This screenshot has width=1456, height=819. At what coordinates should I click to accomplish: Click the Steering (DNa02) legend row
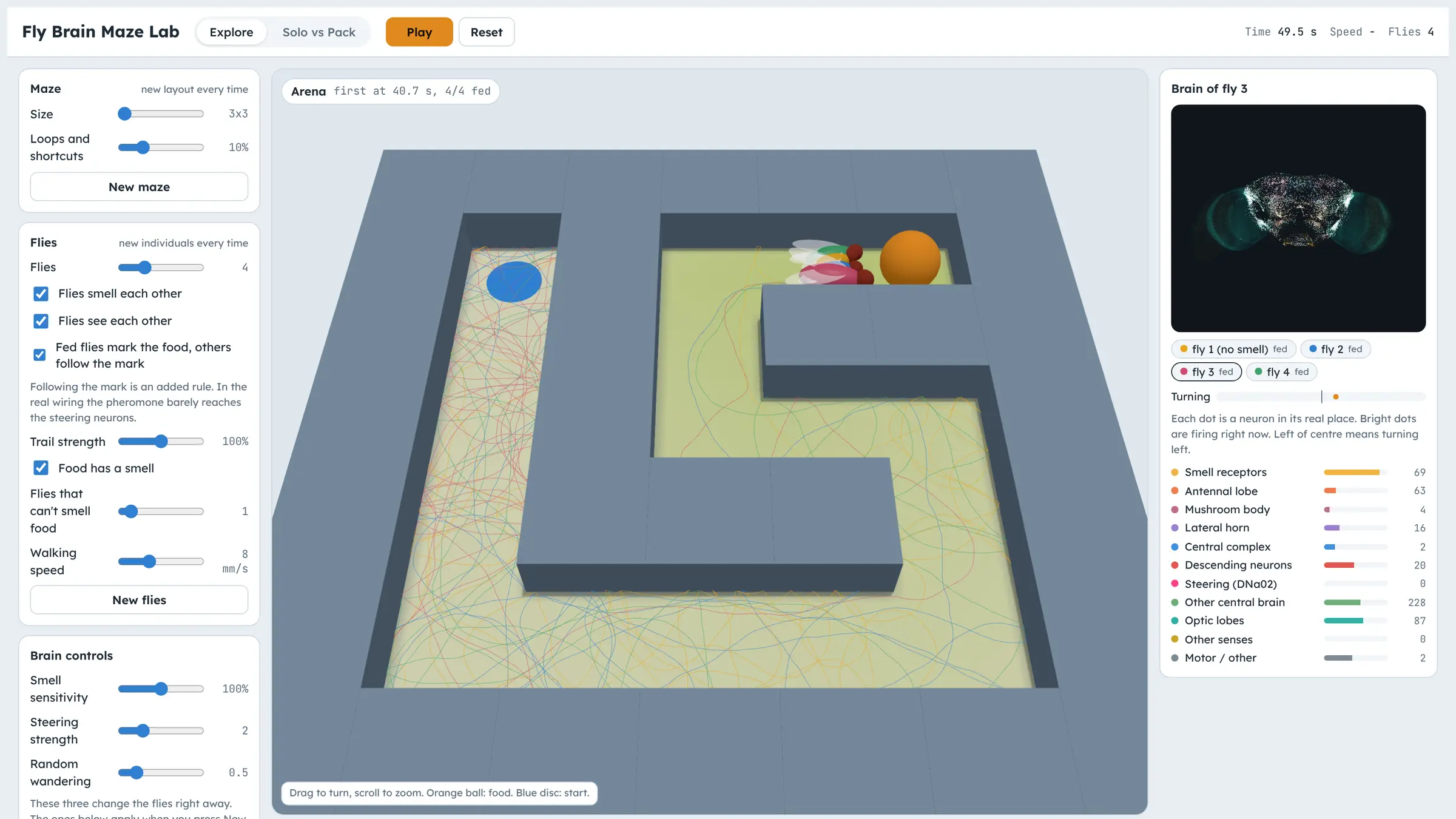coord(1298,584)
